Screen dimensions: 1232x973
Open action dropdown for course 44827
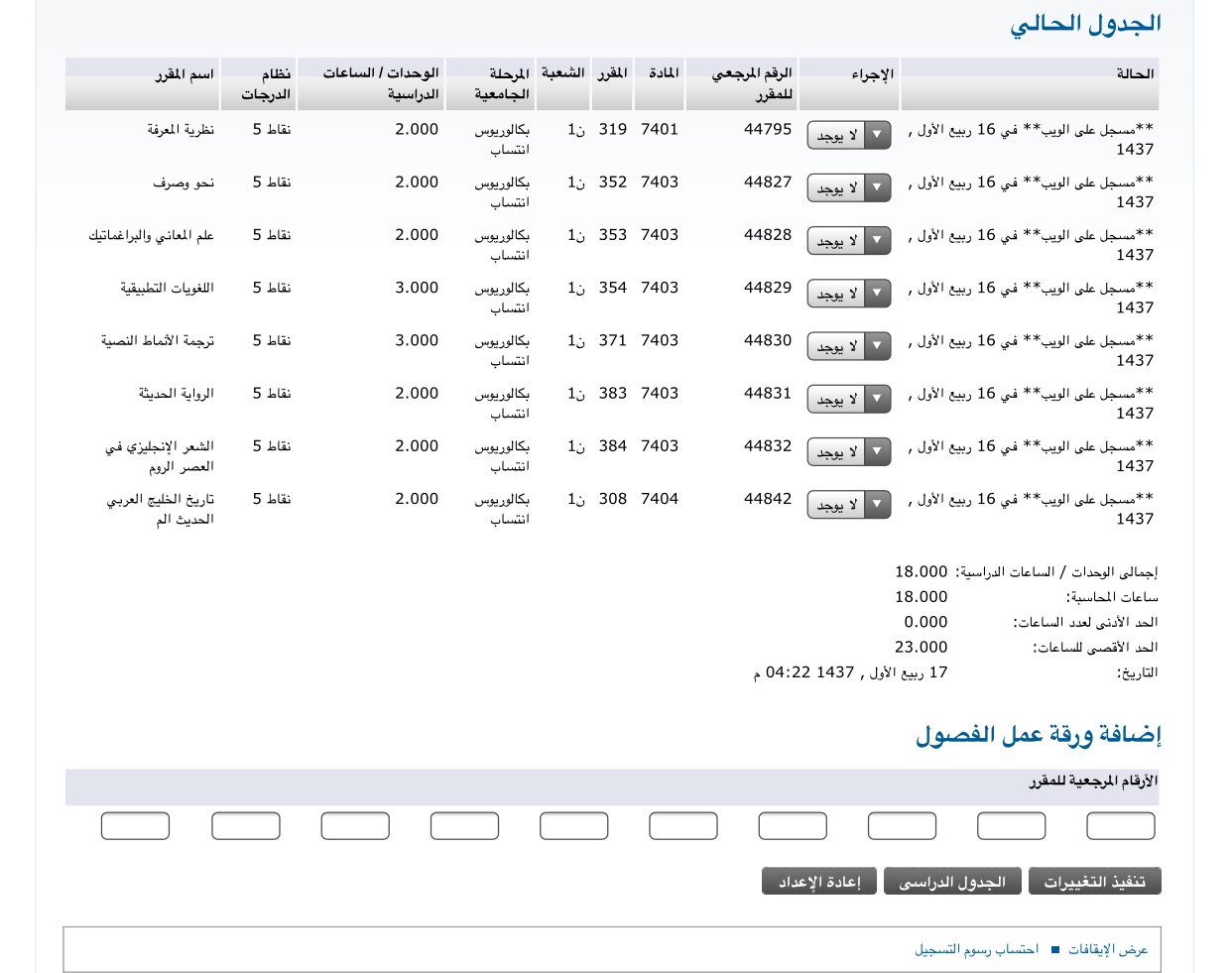[x=849, y=188]
